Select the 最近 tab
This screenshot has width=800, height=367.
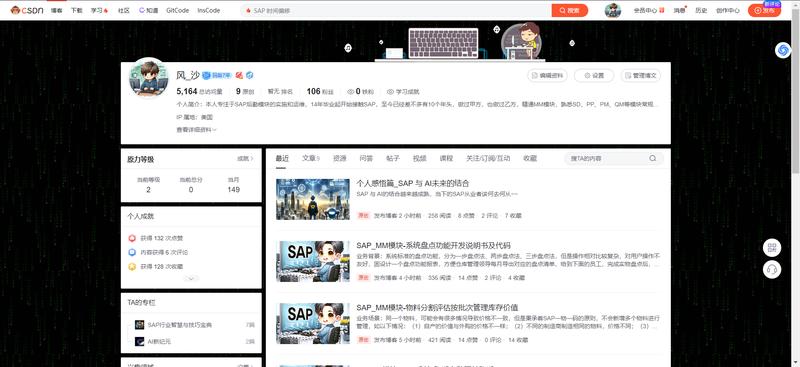(x=282, y=158)
